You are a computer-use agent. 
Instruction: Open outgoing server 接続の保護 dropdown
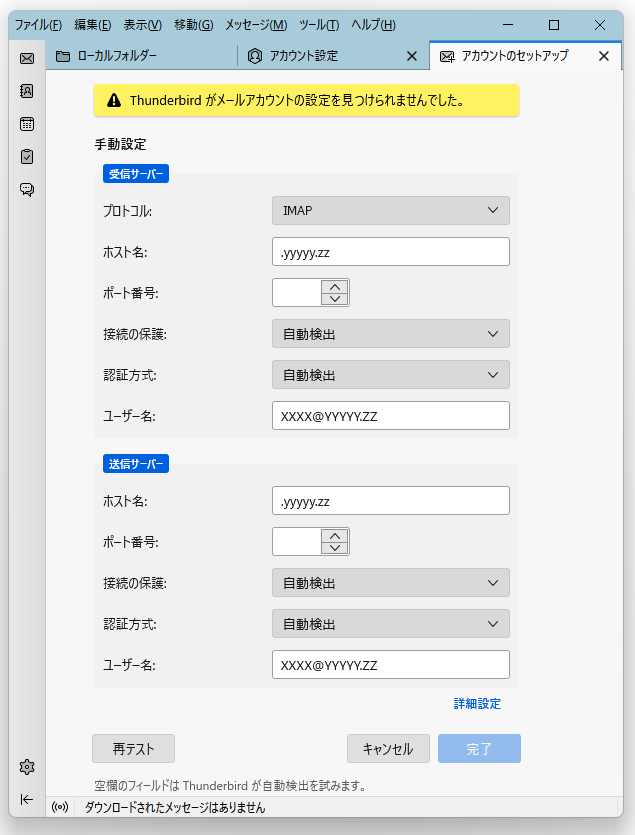[x=390, y=583]
